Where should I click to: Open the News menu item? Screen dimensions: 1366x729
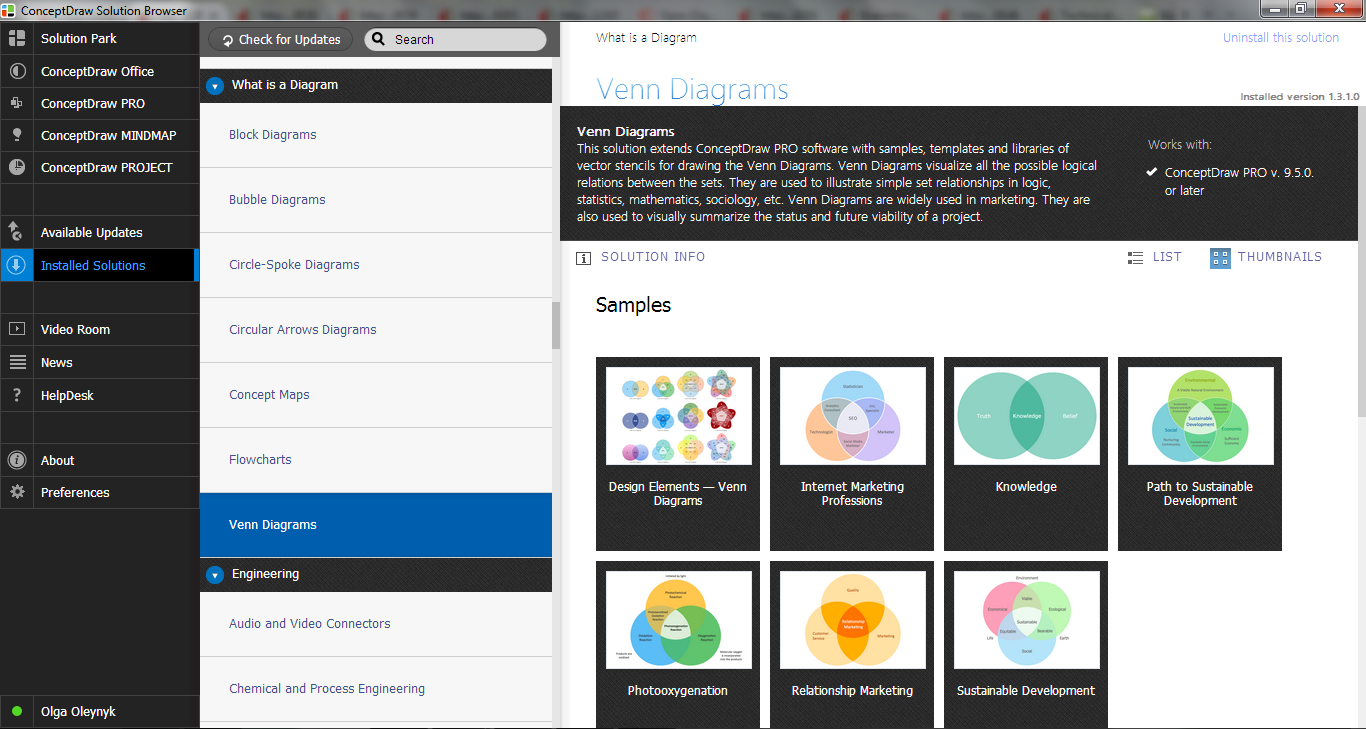point(57,362)
